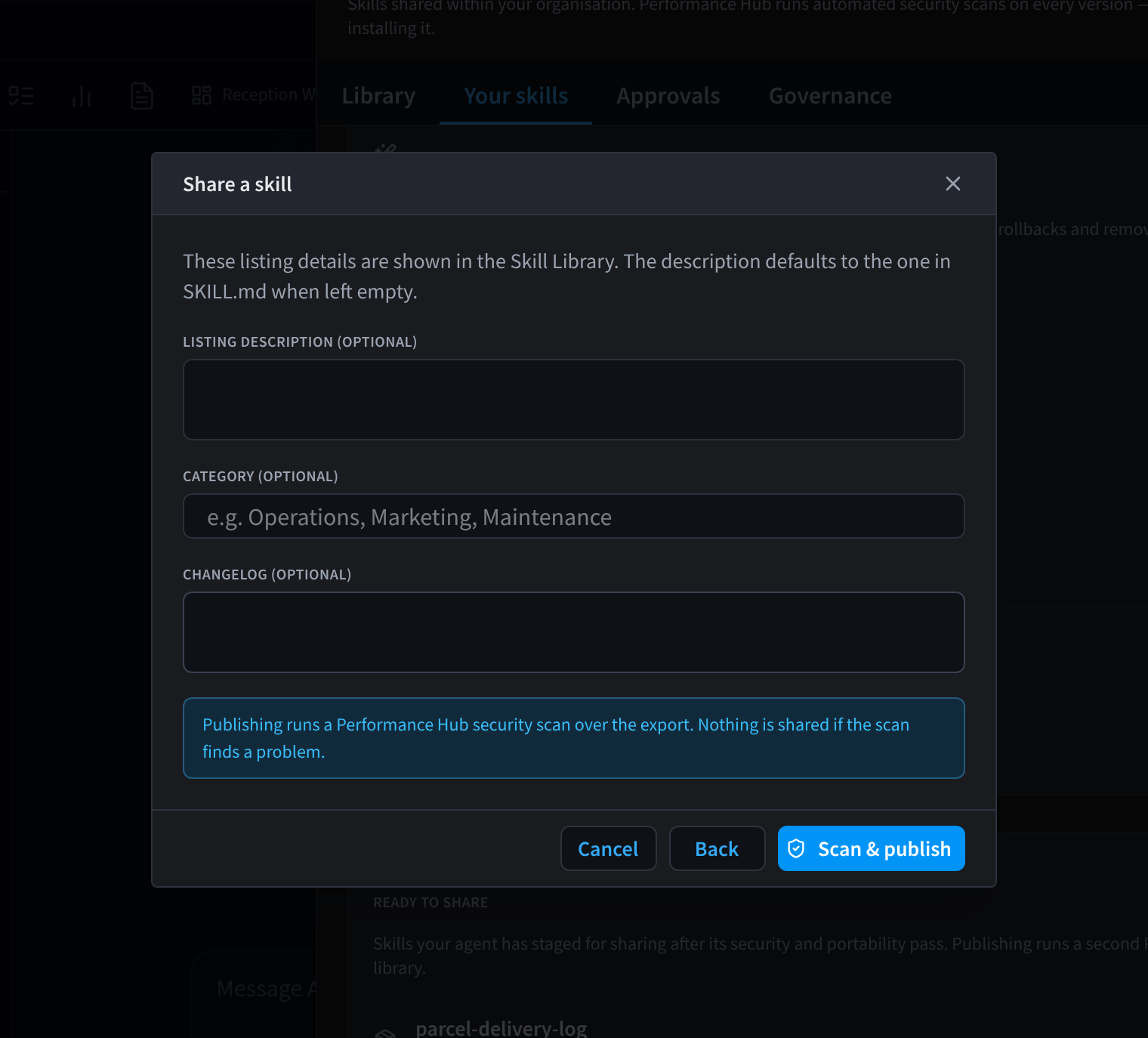Click the grid icon beside Reception workspace
This screenshot has width=1148, height=1038.
pyautogui.click(x=202, y=95)
